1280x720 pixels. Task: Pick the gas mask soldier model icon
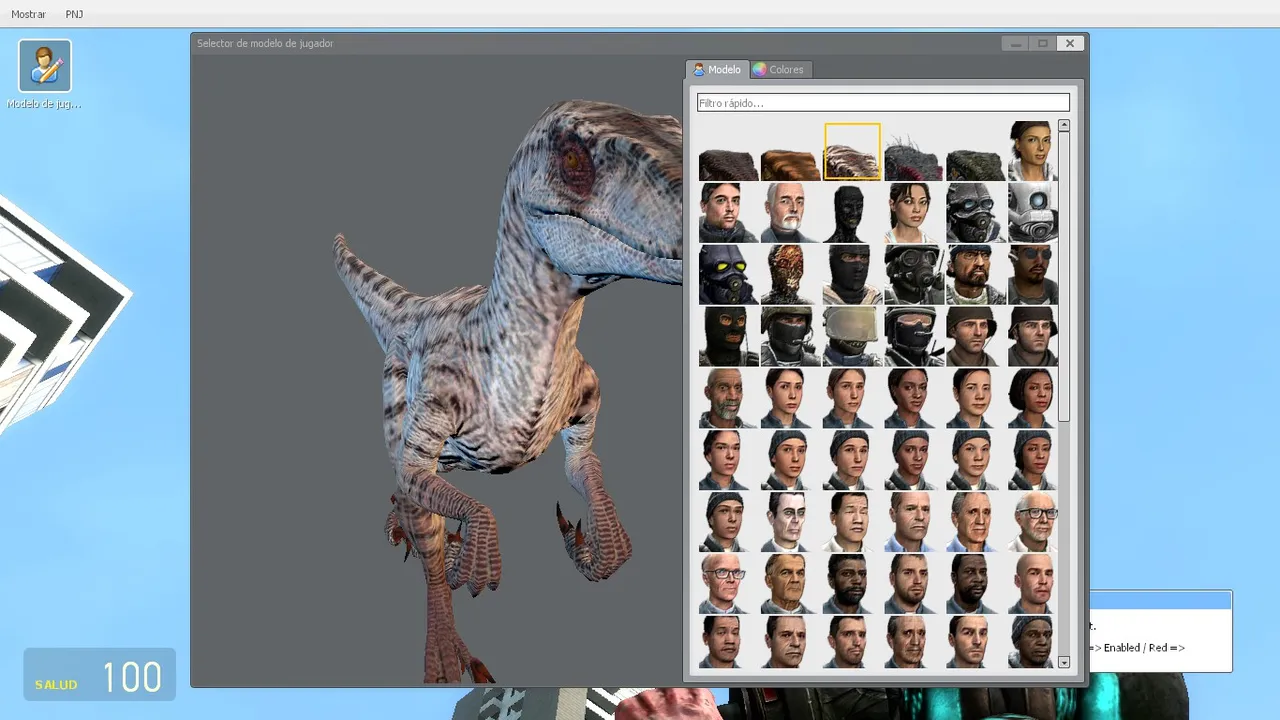[914, 275]
